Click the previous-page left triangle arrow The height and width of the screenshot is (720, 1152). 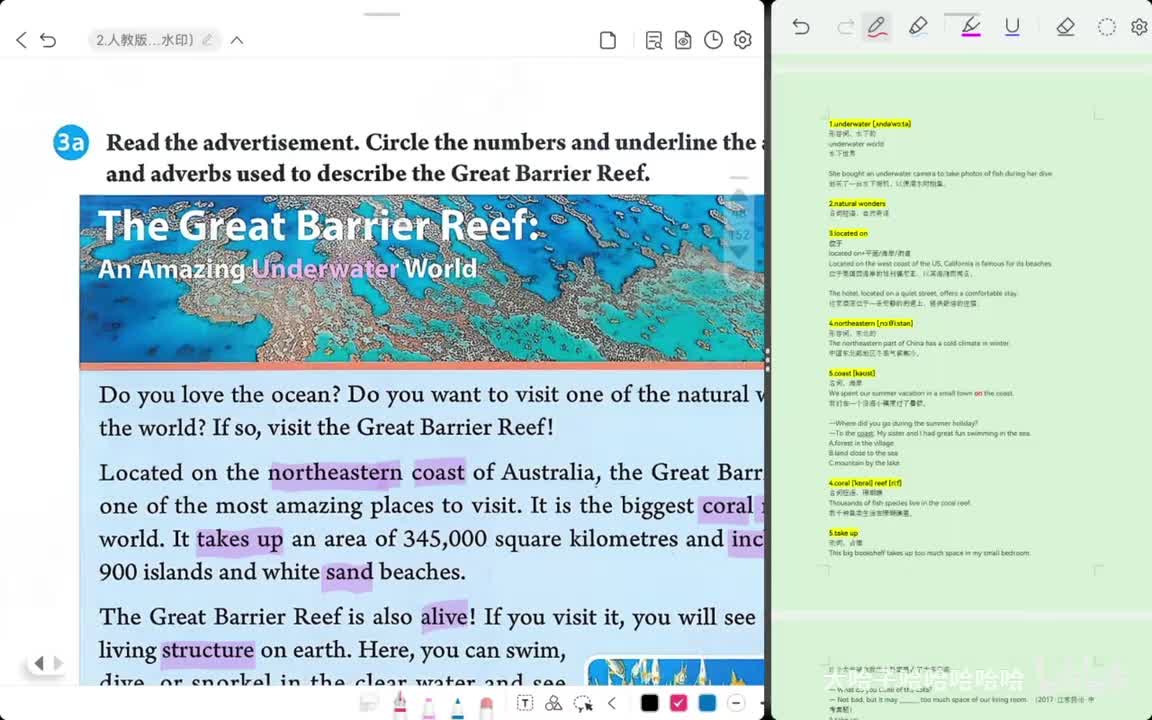(38, 663)
